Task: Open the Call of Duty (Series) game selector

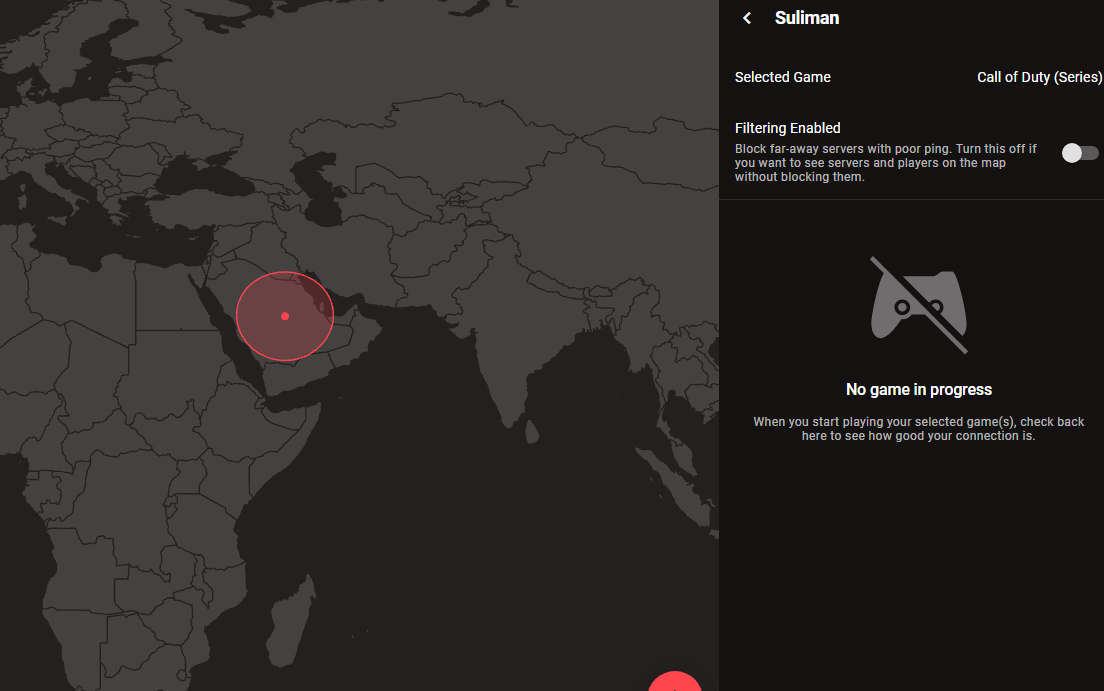Action: pyautogui.click(x=1039, y=77)
